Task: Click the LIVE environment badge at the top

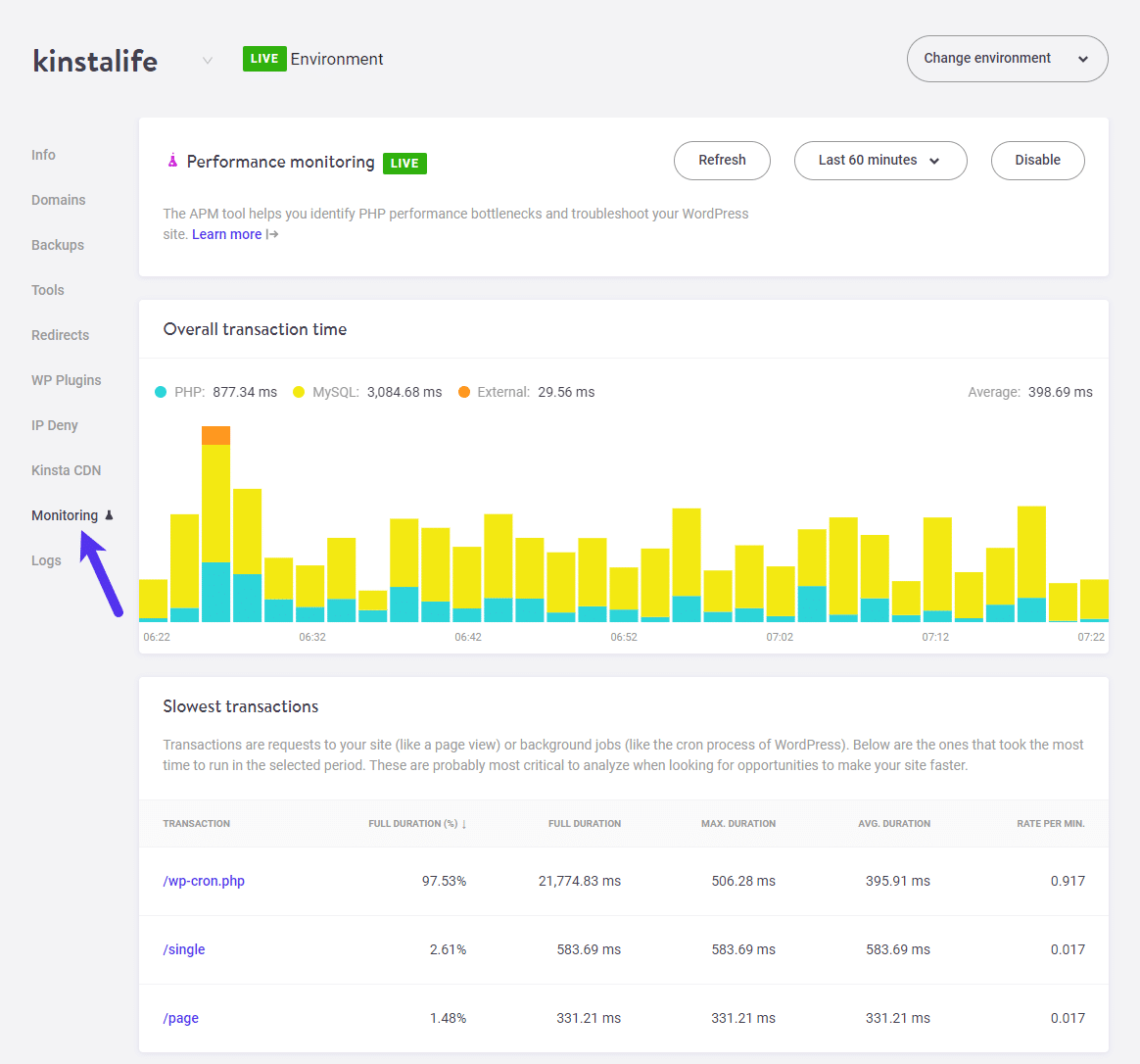Action: [x=264, y=59]
